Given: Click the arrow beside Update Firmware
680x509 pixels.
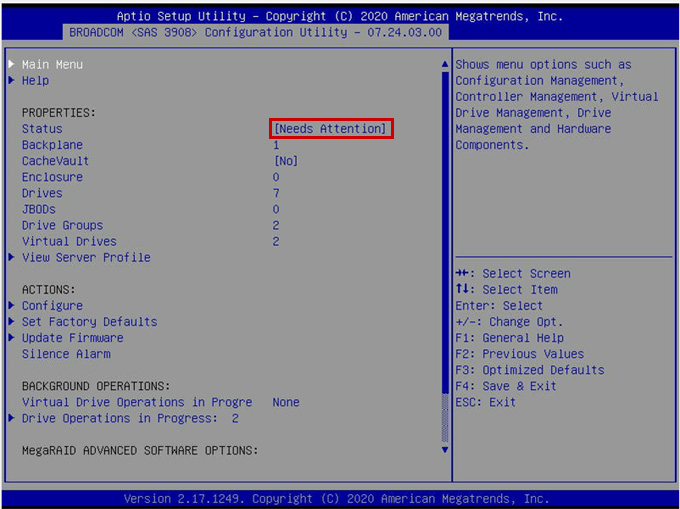Looking at the screenshot, I should (11, 338).
